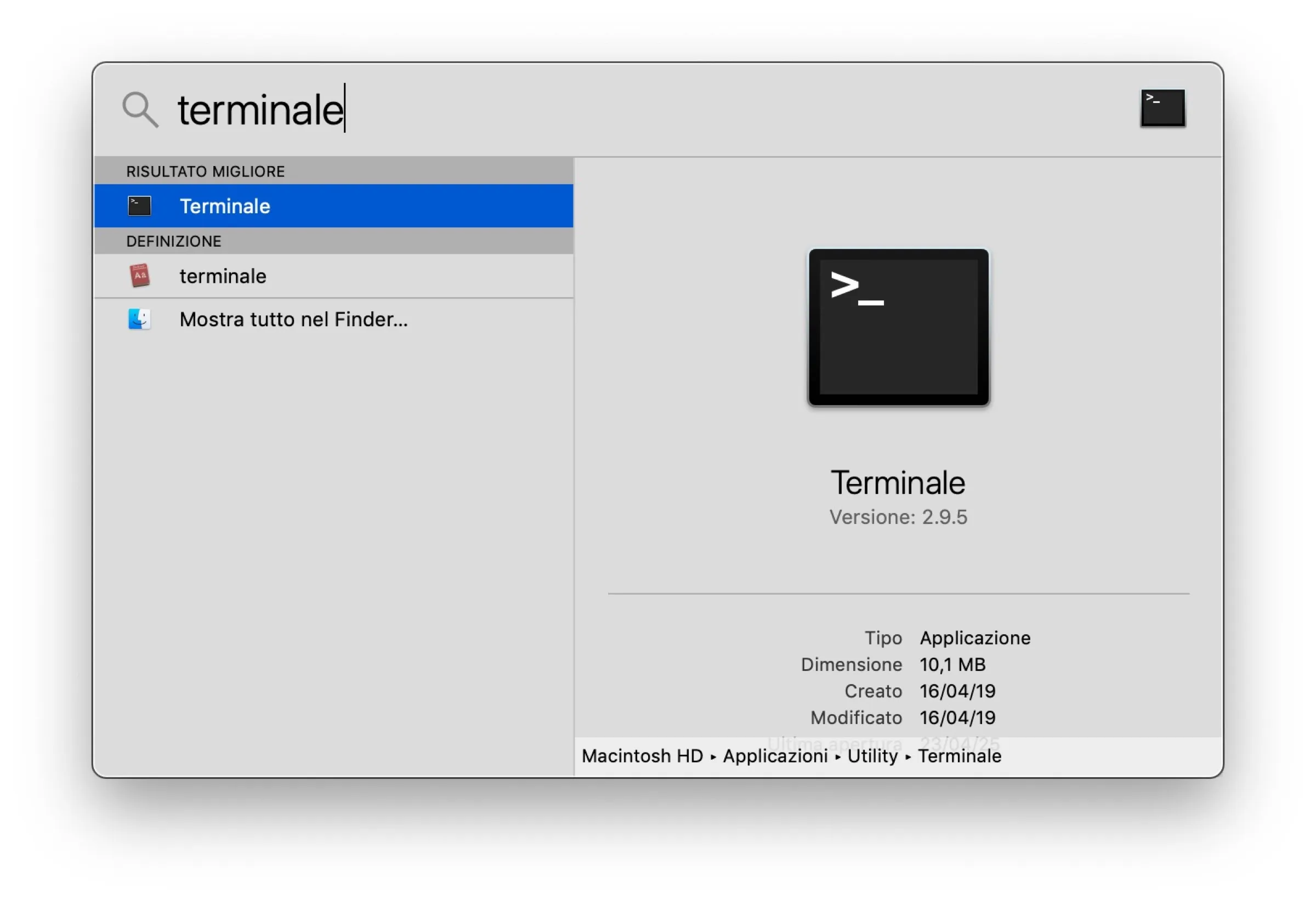Viewport: 1316px width, 900px height.
Task: Click the Definizione section header
Action: click(173, 241)
